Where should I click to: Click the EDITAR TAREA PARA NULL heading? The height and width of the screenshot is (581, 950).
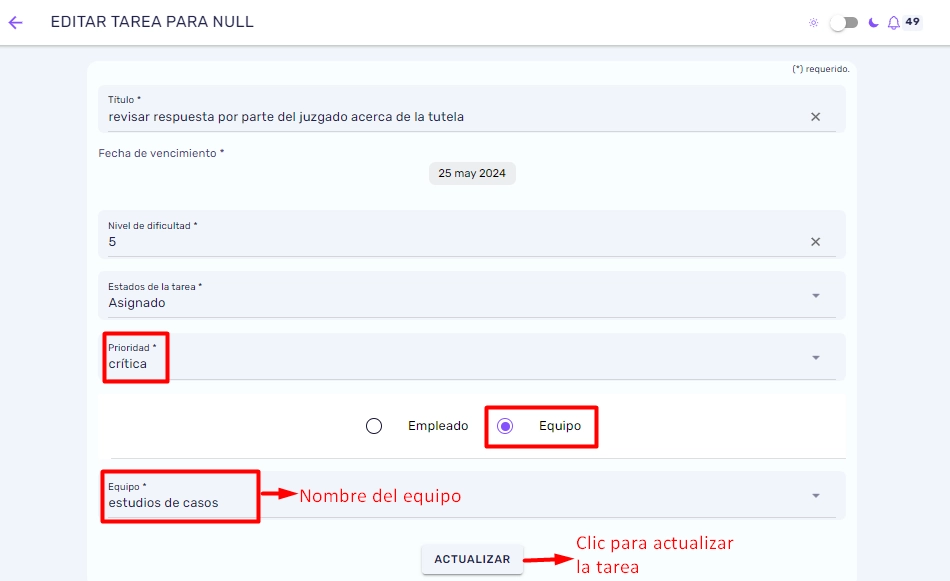152,22
